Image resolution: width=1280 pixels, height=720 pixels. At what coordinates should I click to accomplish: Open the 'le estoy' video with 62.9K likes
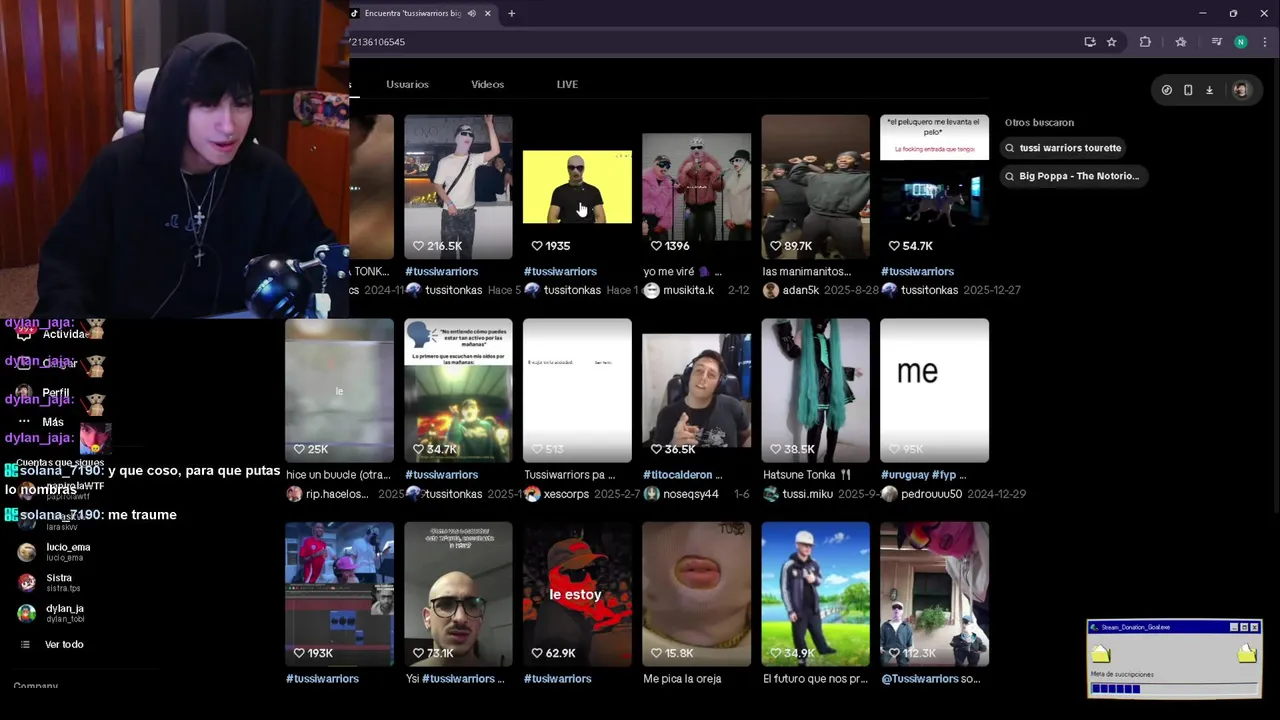577,594
